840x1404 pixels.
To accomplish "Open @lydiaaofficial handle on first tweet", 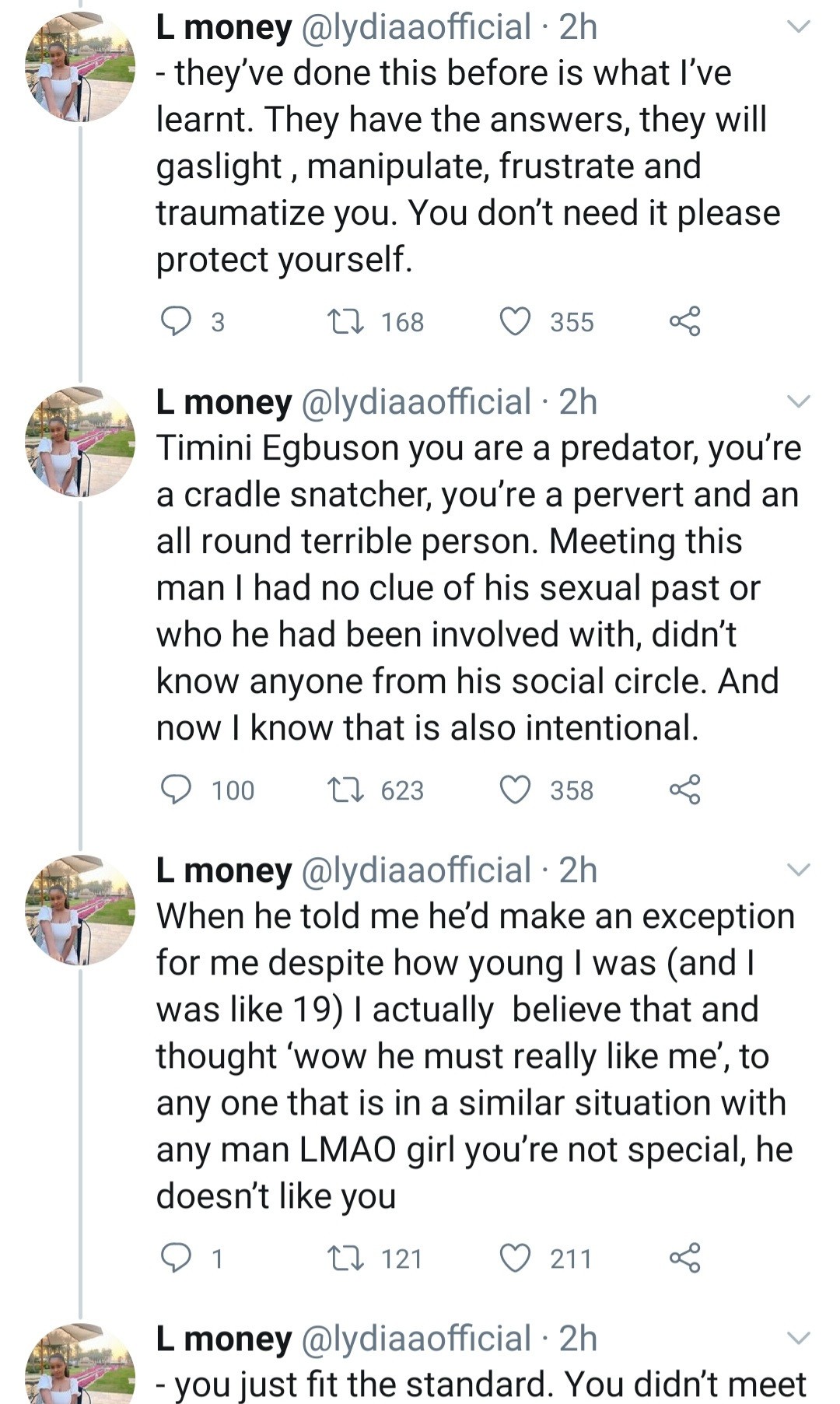I will click(415, 27).
